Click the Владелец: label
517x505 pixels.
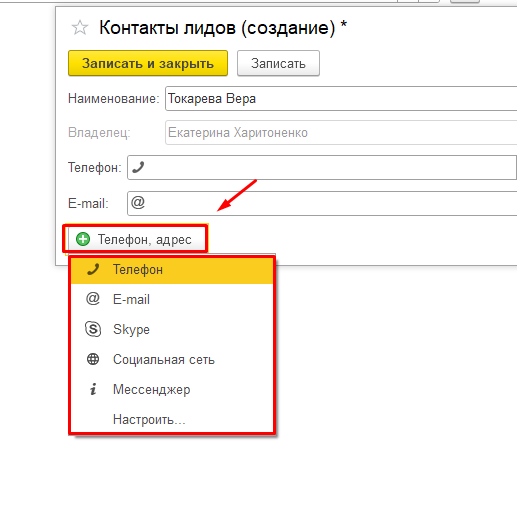coord(99,133)
